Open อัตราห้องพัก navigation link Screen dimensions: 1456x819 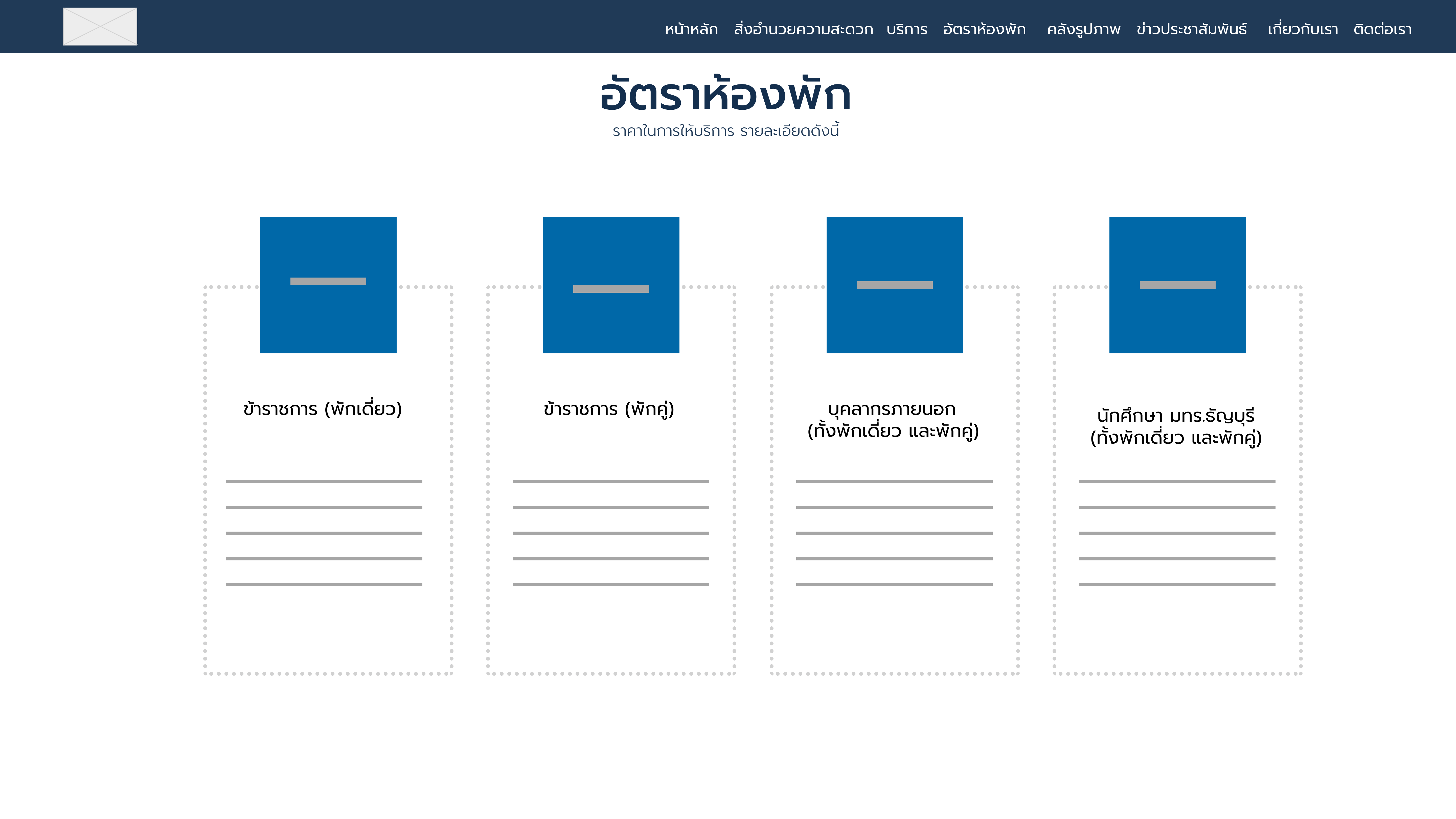(984, 29)
